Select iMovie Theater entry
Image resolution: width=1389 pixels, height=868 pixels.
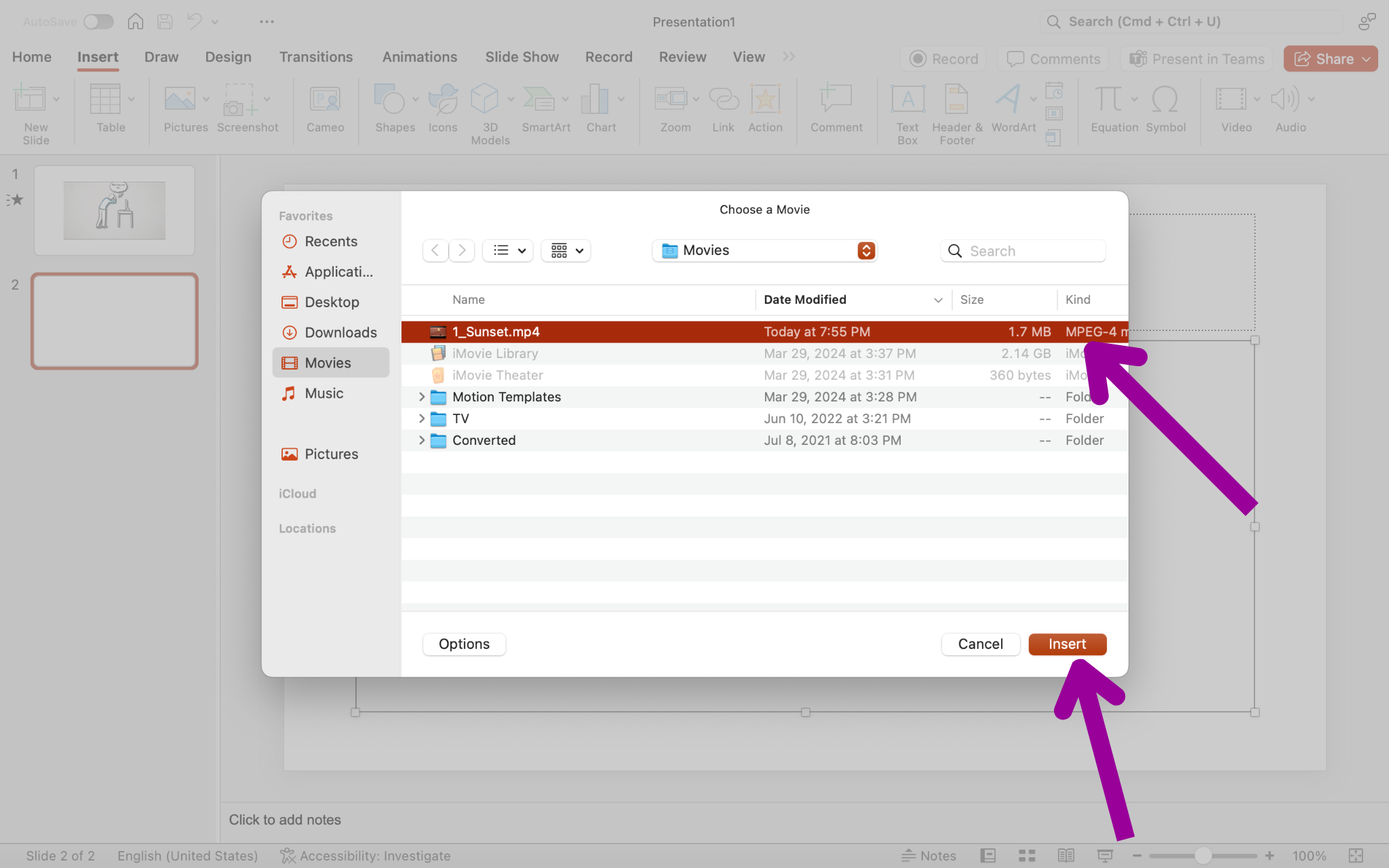[x=764, y=375]
